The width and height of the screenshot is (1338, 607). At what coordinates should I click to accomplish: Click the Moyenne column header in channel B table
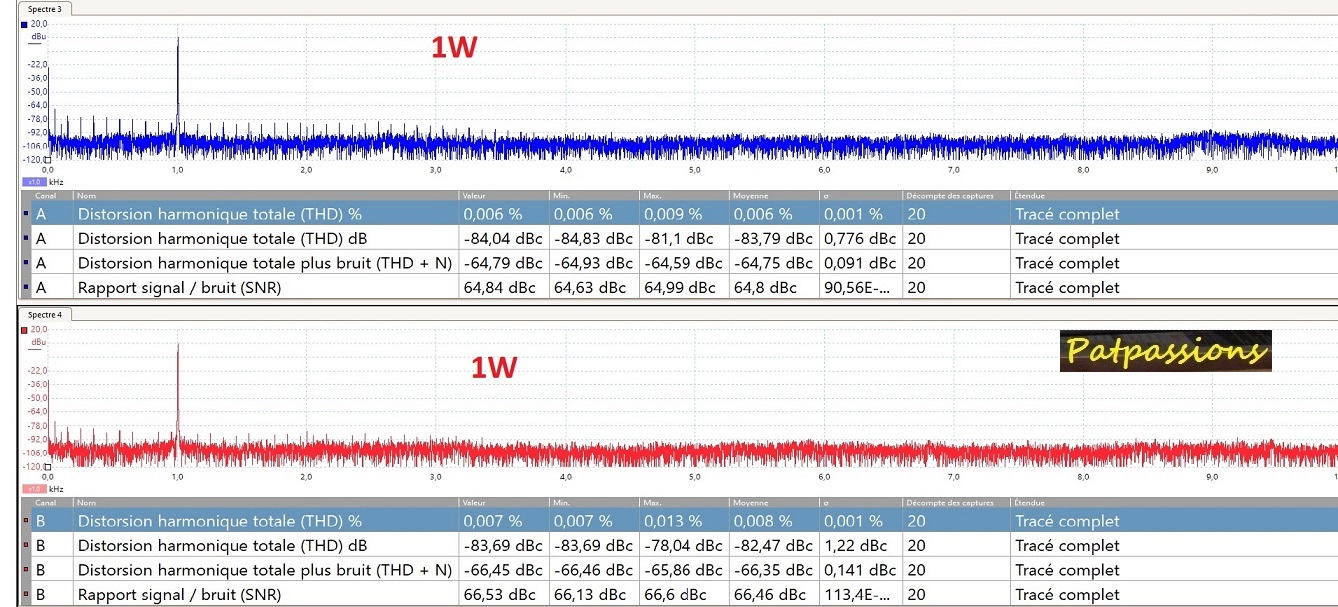(x=750, y=503)
